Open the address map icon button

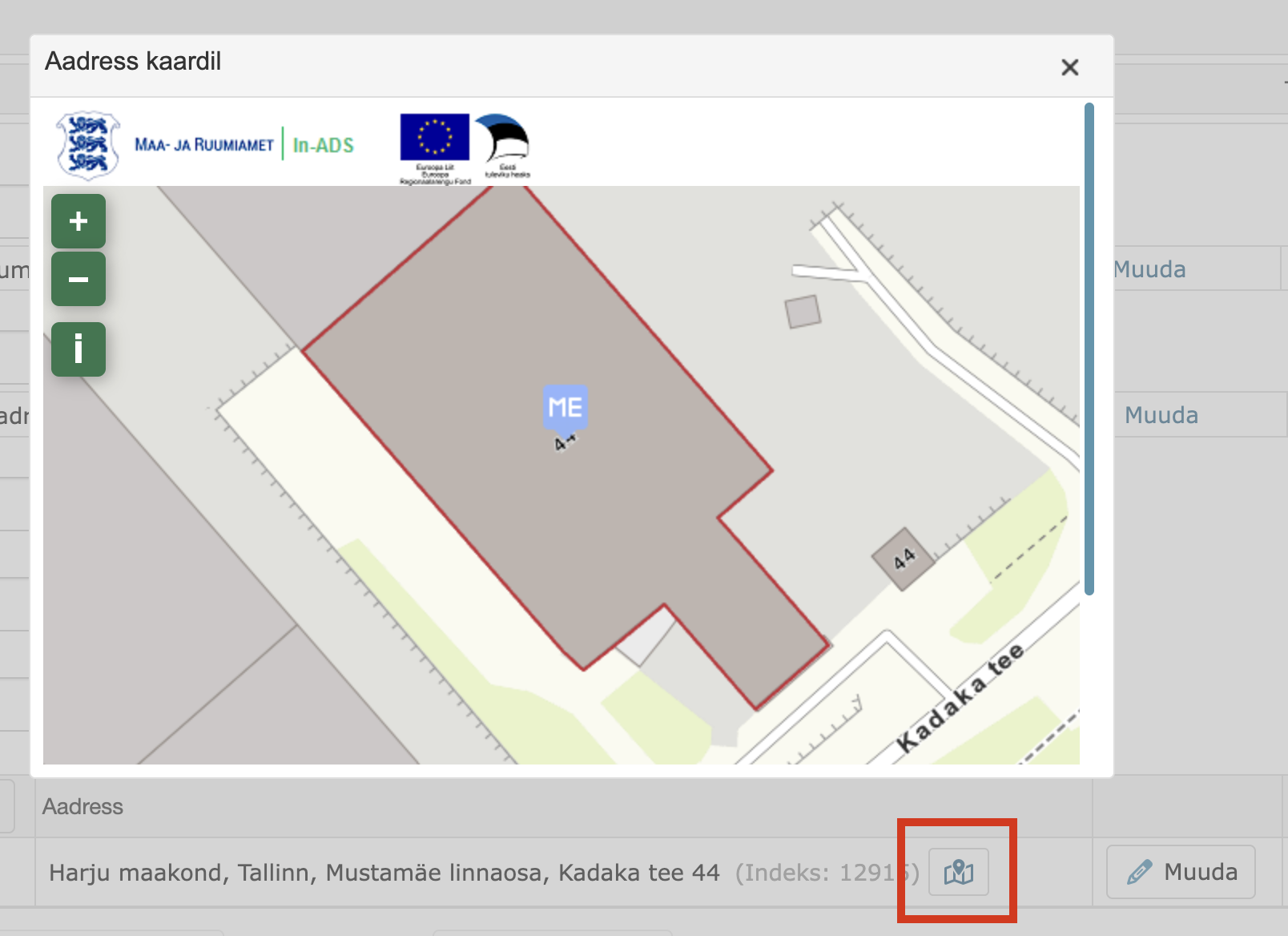point(958,872)
